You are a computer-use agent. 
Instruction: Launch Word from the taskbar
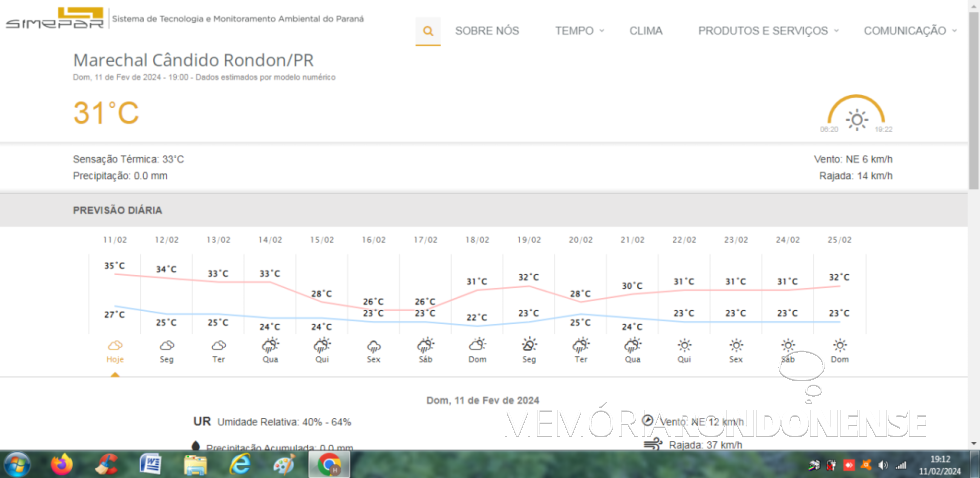(151, 464)
